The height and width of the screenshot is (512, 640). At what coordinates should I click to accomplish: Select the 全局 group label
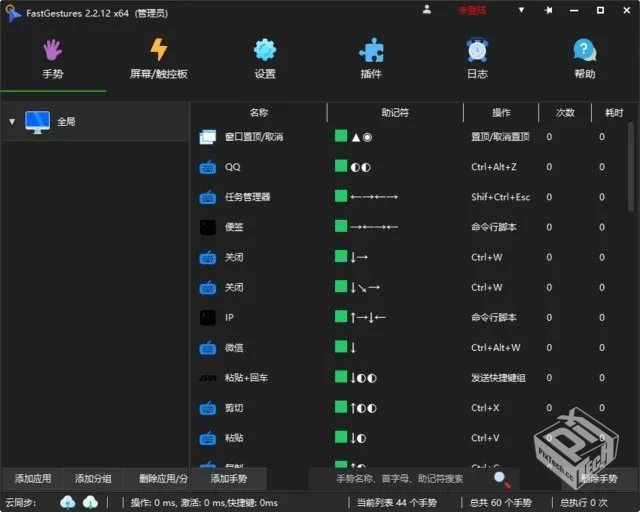(x=66, y=122)
